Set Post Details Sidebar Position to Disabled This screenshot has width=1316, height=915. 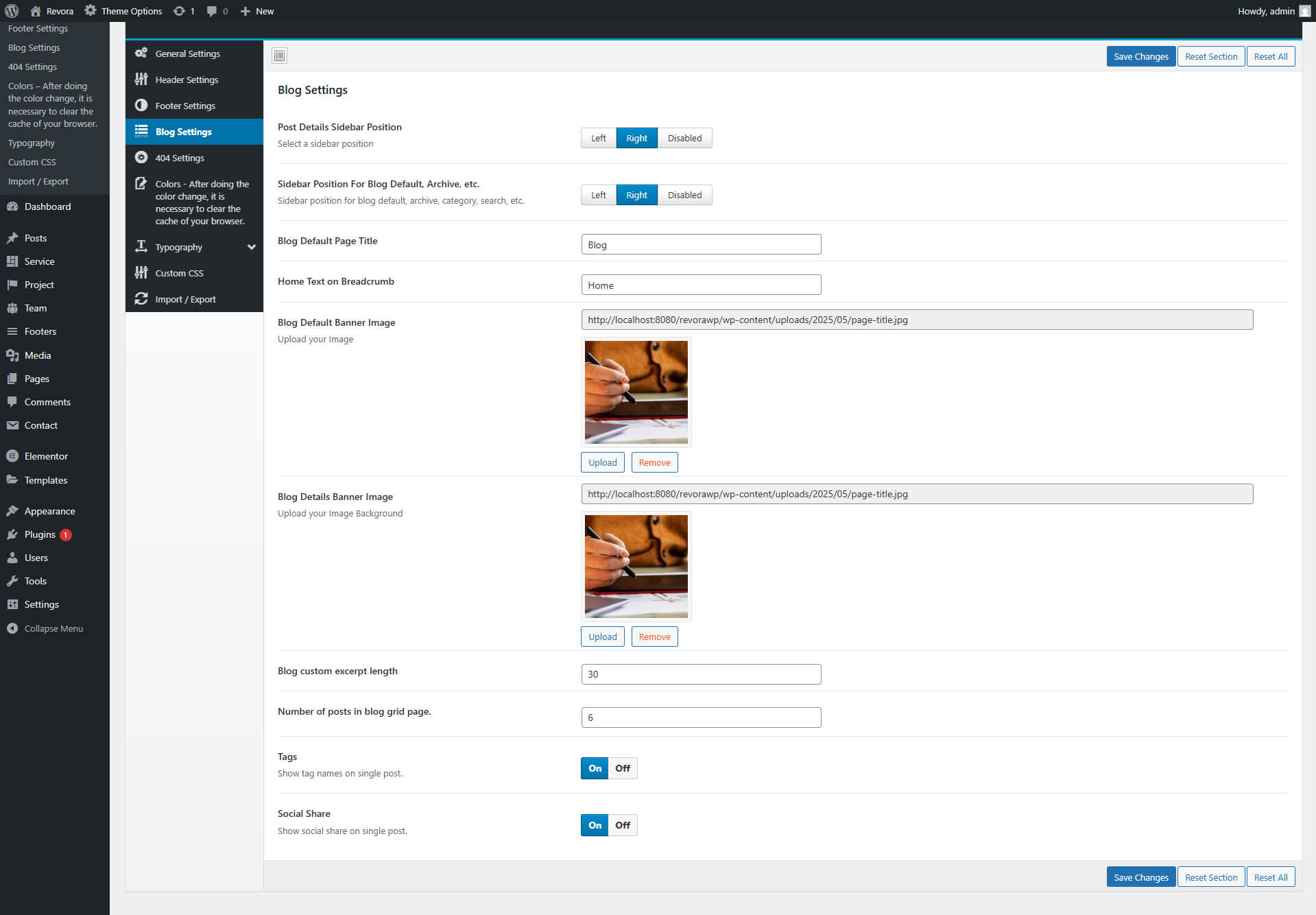coord(684,138)
